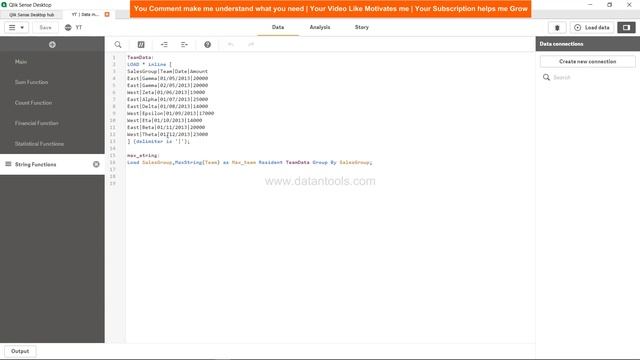Open search in the script editor
The image size is (640, 360).
[118, 44]
